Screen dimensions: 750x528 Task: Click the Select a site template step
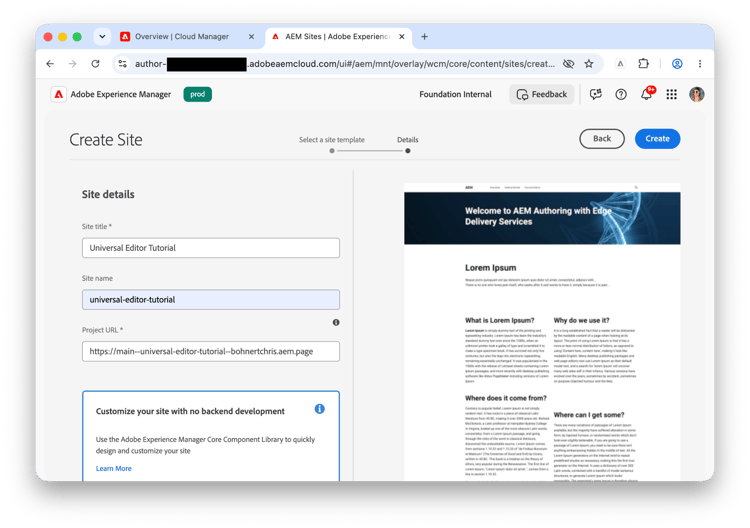click(331, 140)
